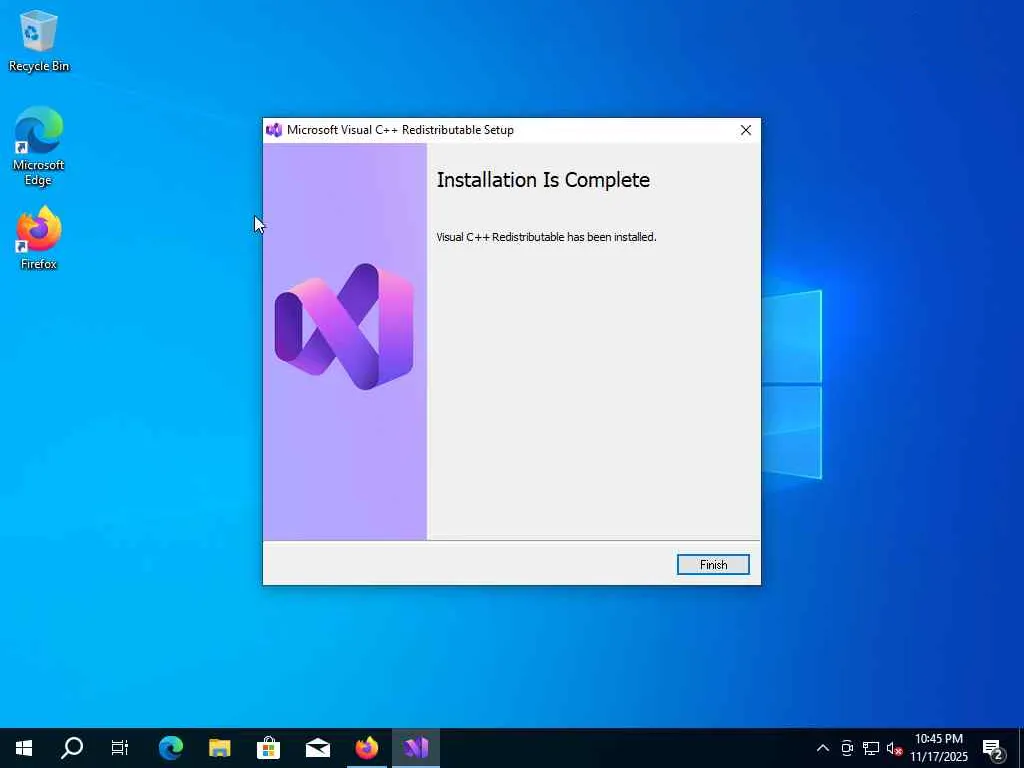The height and width of the screenshot is (768, 1024).
Task: Click the Meet Now tray icon
Action: pos(847,748)
